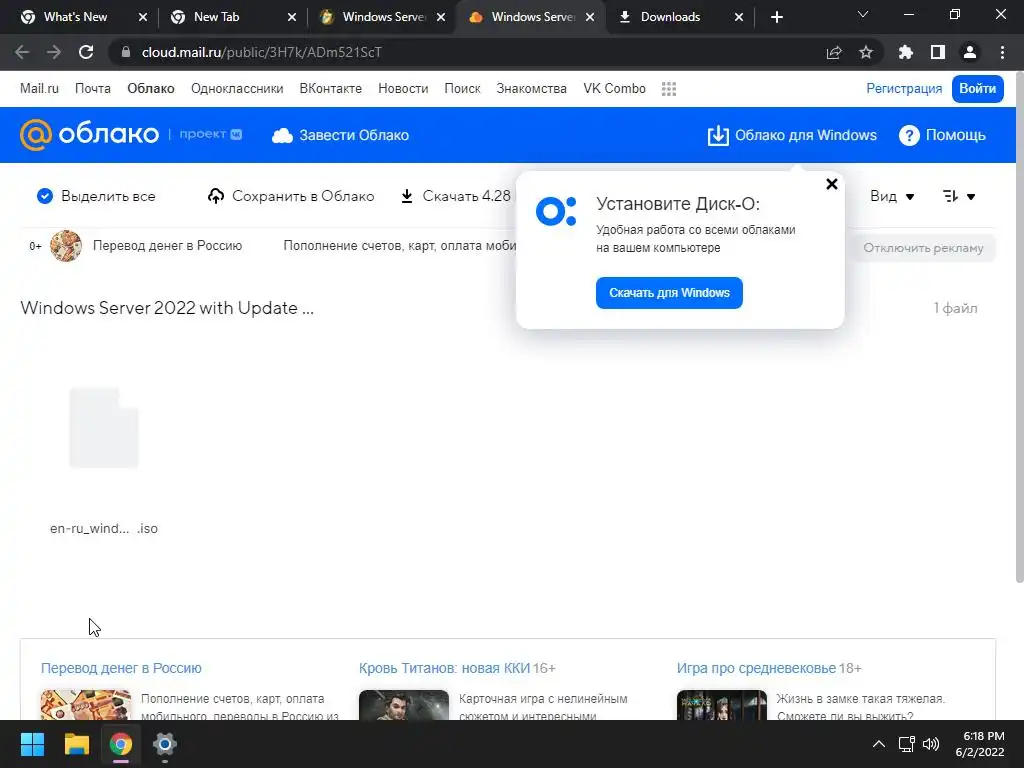Open the all-projects grid icon
This screenshot has height=768, width=1024.
click(669, 89)
